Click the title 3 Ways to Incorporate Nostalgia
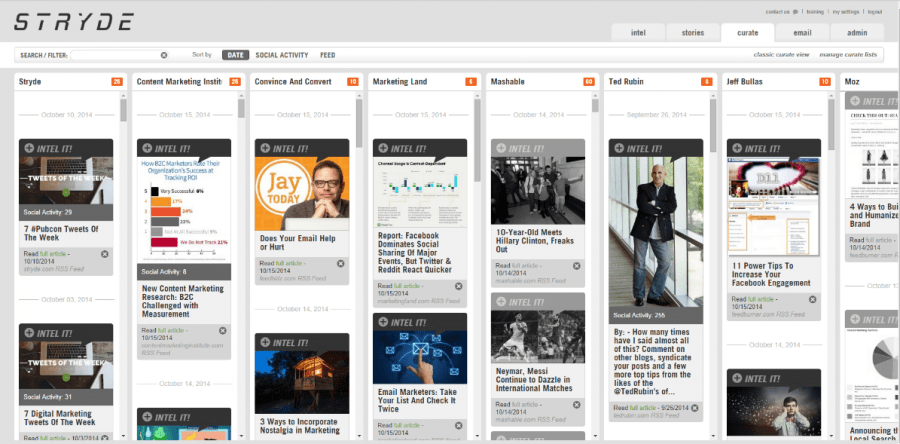The width and height of the screenshot is (900, 444). click(300, 426)
